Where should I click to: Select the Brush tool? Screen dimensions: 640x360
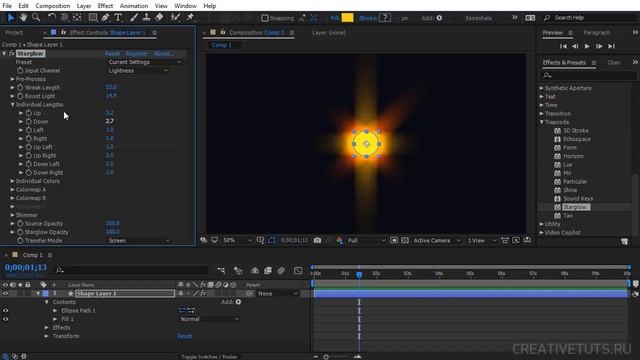click(x=134, y=18)
